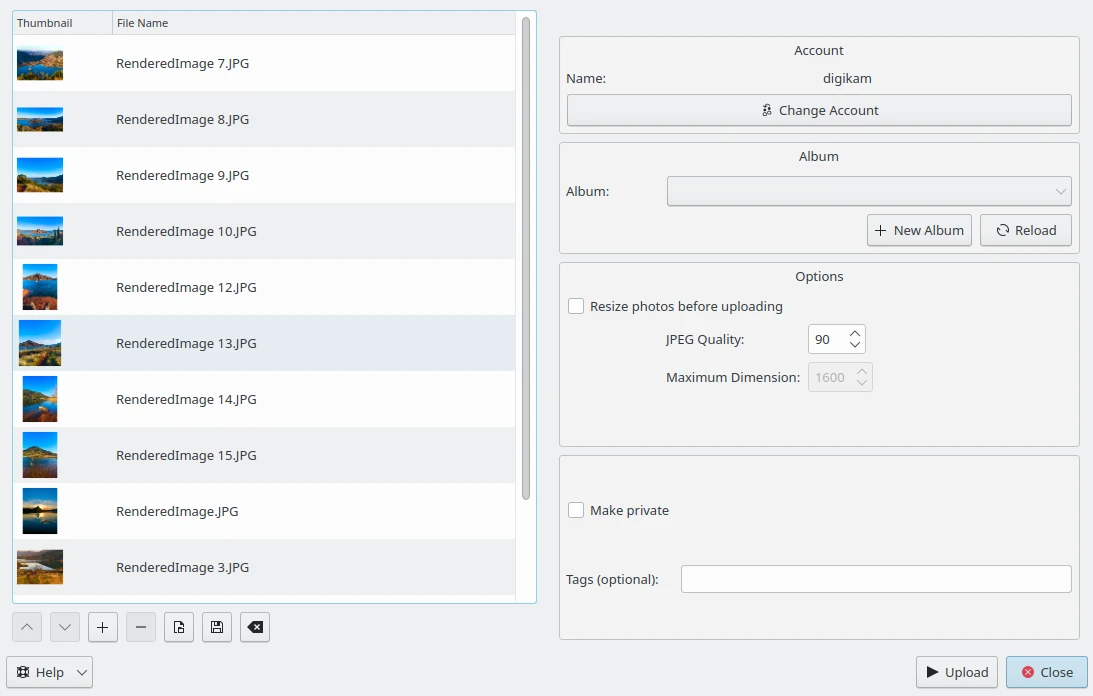Clear the image list with the backspace icon
The width and height of the screenshot is (1093, 696).
[255, 627]
